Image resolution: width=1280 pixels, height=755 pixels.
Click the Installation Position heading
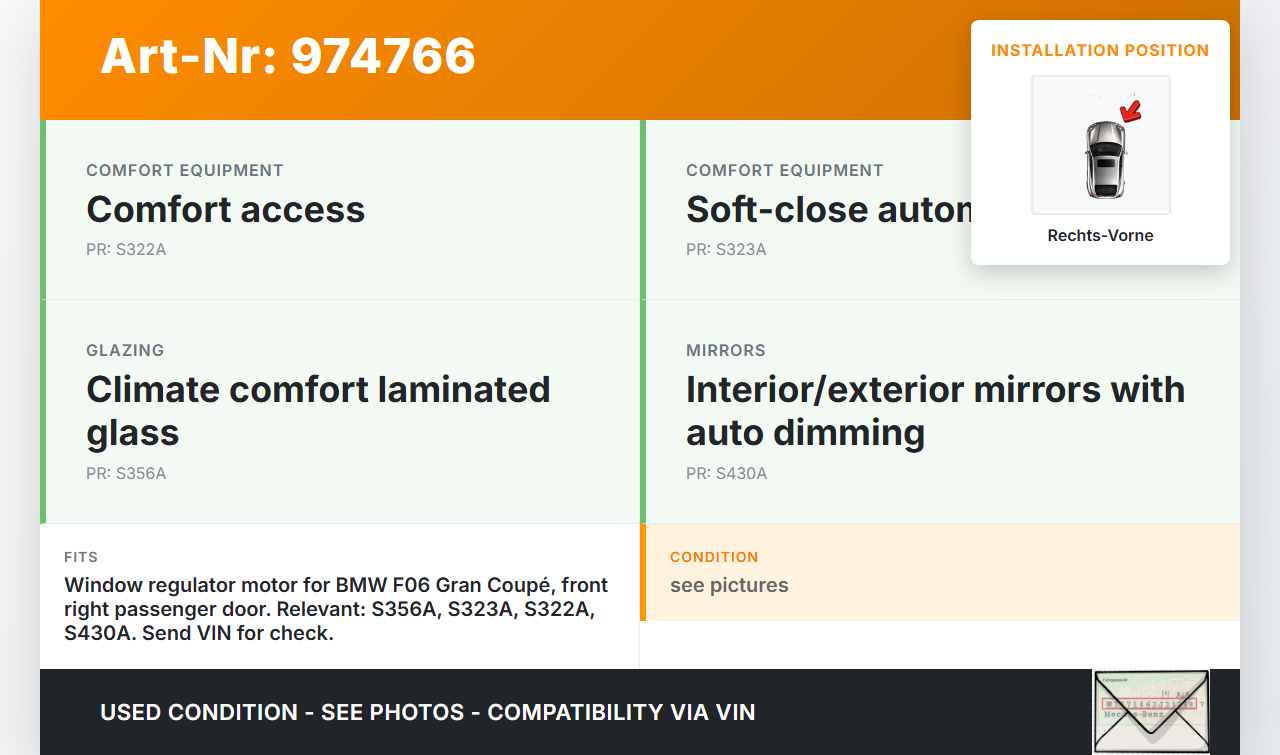tap(1099, 51)
